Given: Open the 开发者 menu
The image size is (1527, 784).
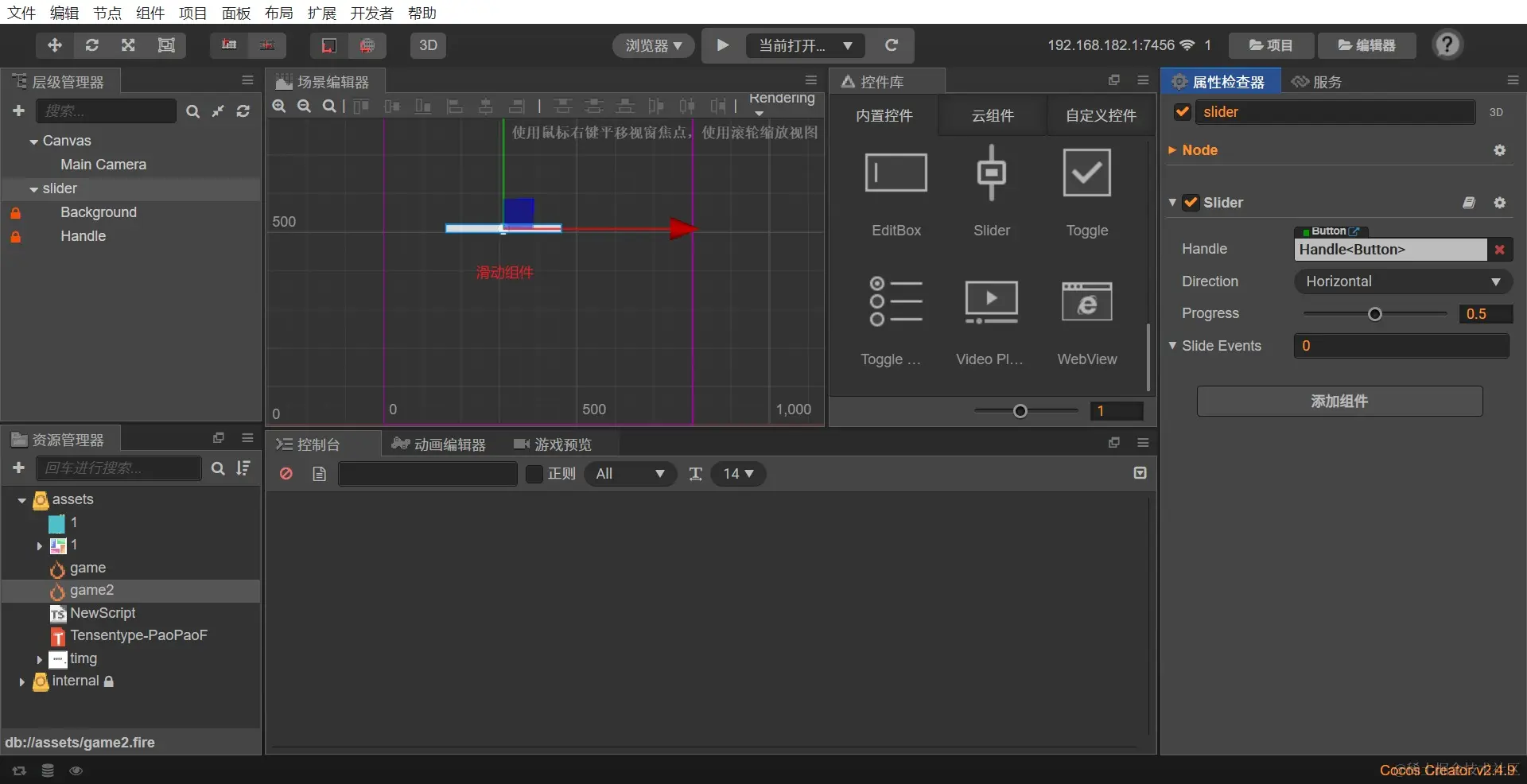Looking at the screenshot, I should pyautogui.click(x=372, y=13).
